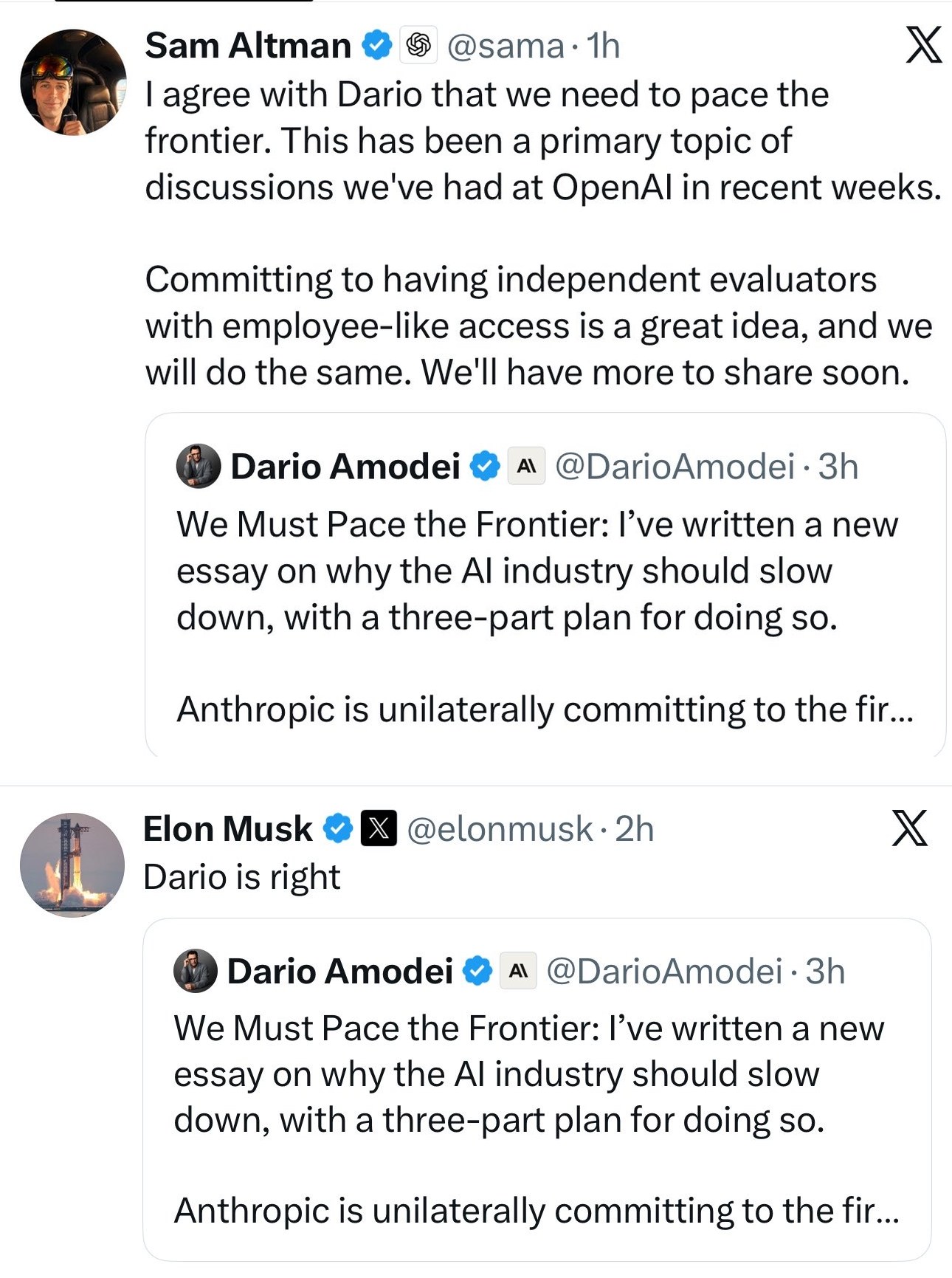Open the quoted Dario tweet under Elon's post
Viewport: 952px width, 1278px height.
point(537,1090)
